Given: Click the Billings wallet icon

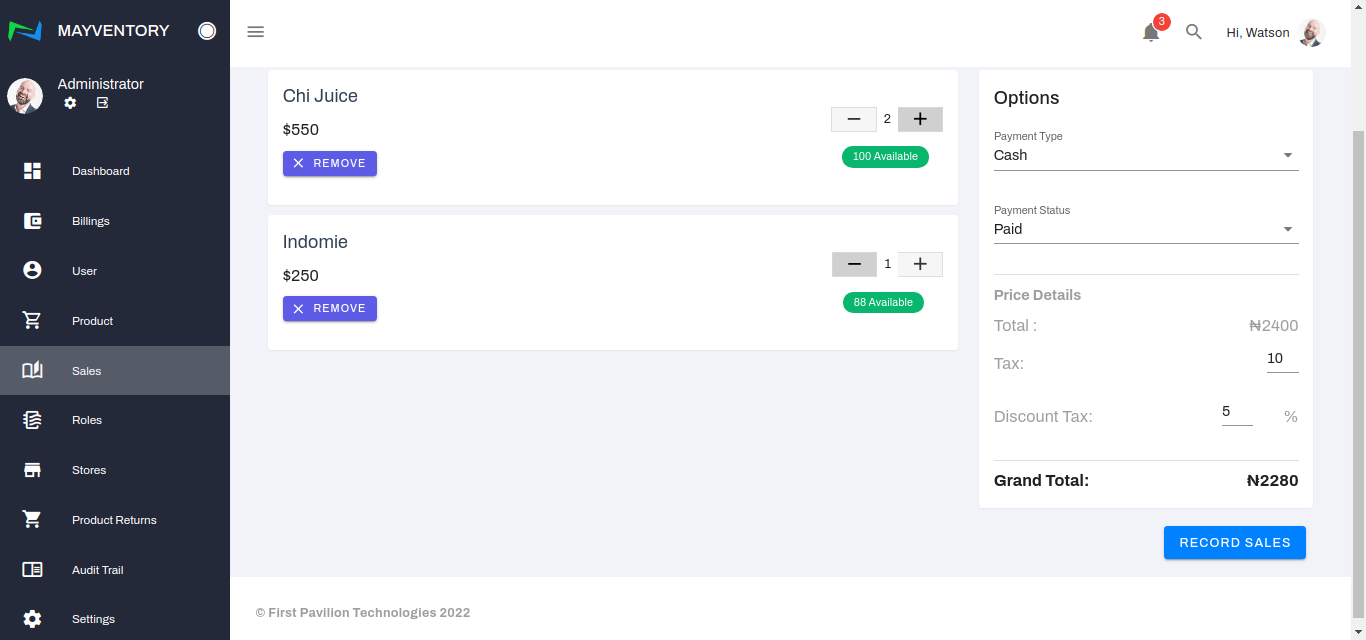Looking at the screenshot, I should (x=32, y=221).
